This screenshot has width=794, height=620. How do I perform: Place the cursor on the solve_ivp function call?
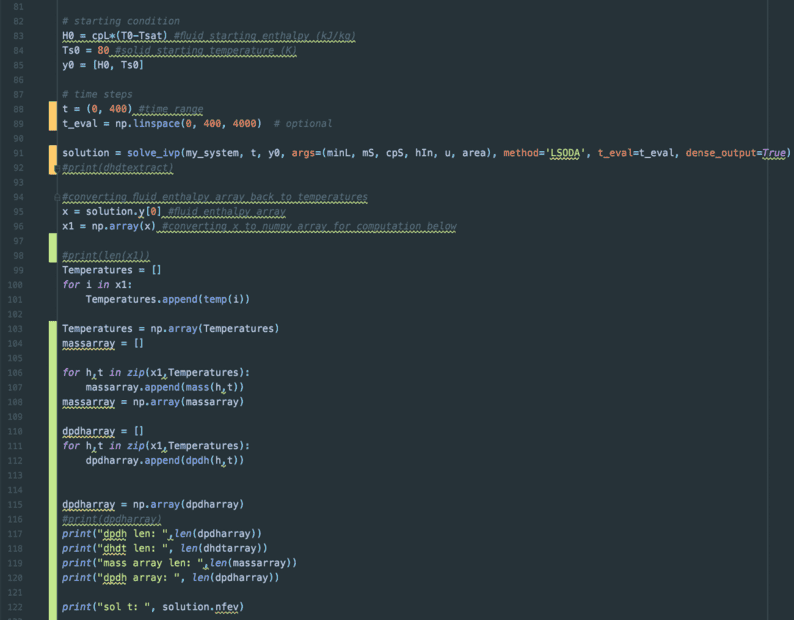pos(153,153)
